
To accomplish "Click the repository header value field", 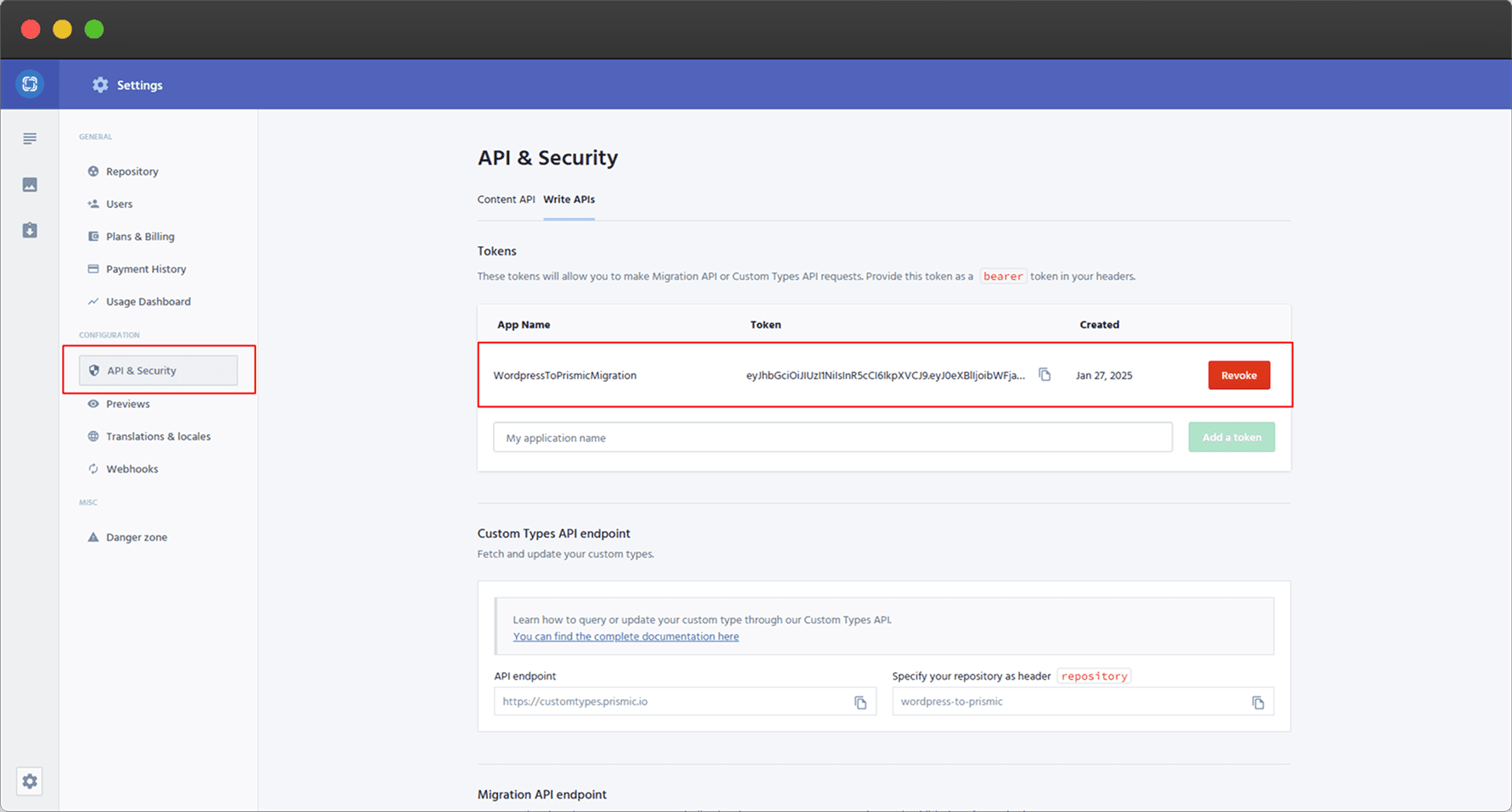I will pos(1083,702).
